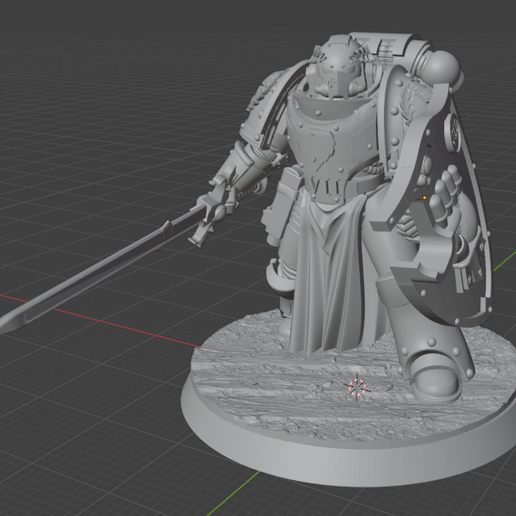Click the 3D cursor crosshair on the base
This screenshot has height=516, width=516.
pyautogui.click(x=357, y=387)
